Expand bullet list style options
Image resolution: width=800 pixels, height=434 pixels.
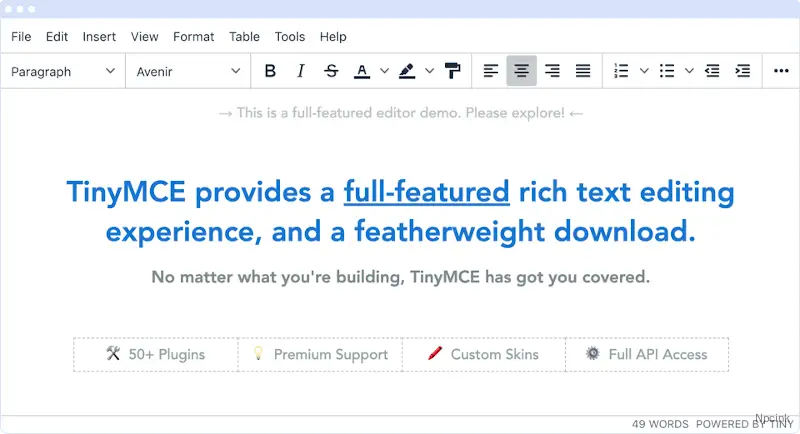(x=689, y=71)
